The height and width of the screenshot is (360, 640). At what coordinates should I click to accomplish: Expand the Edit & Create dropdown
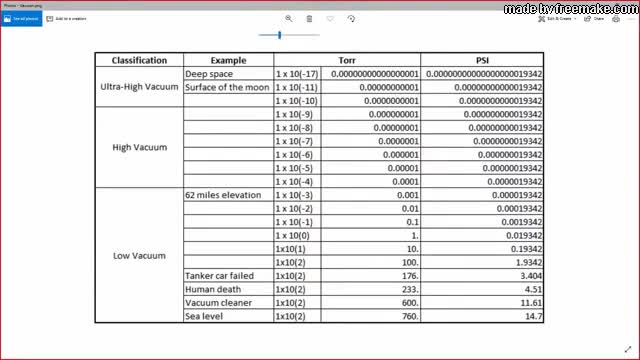click(558, 19)
